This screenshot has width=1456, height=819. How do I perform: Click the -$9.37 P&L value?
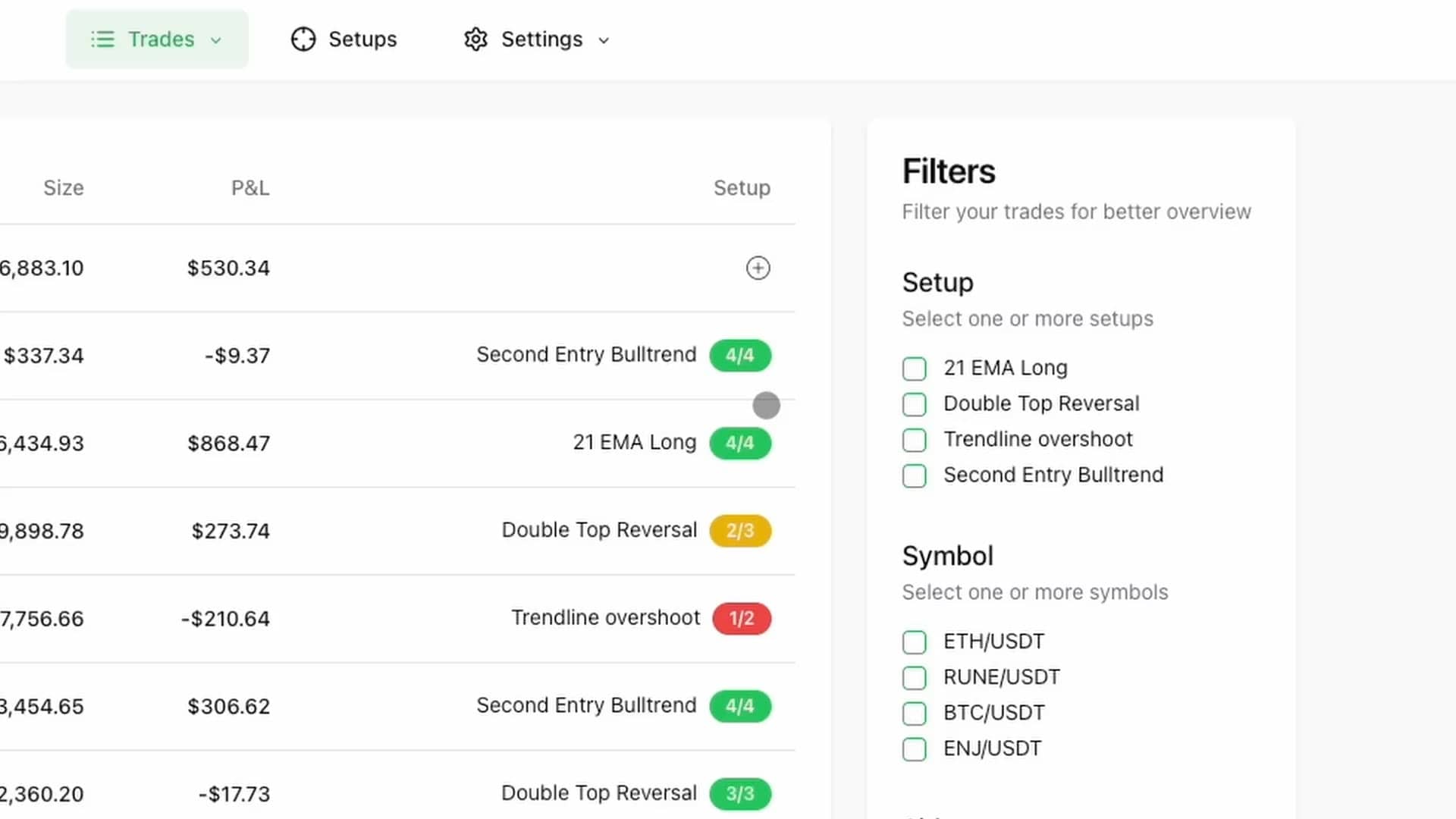click(237, 356)
